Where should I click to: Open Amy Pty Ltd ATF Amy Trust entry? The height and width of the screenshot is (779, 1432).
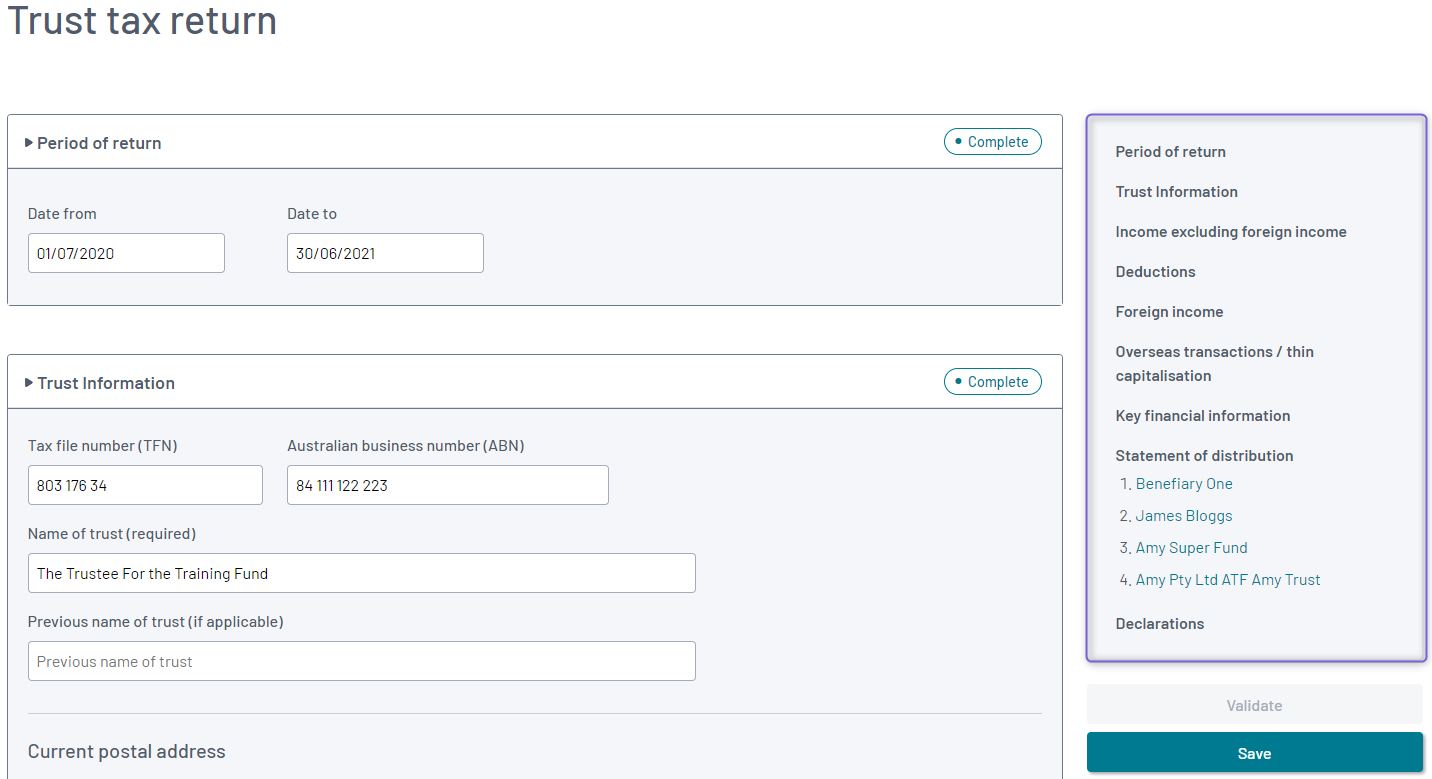click(x=1228, y=579)
